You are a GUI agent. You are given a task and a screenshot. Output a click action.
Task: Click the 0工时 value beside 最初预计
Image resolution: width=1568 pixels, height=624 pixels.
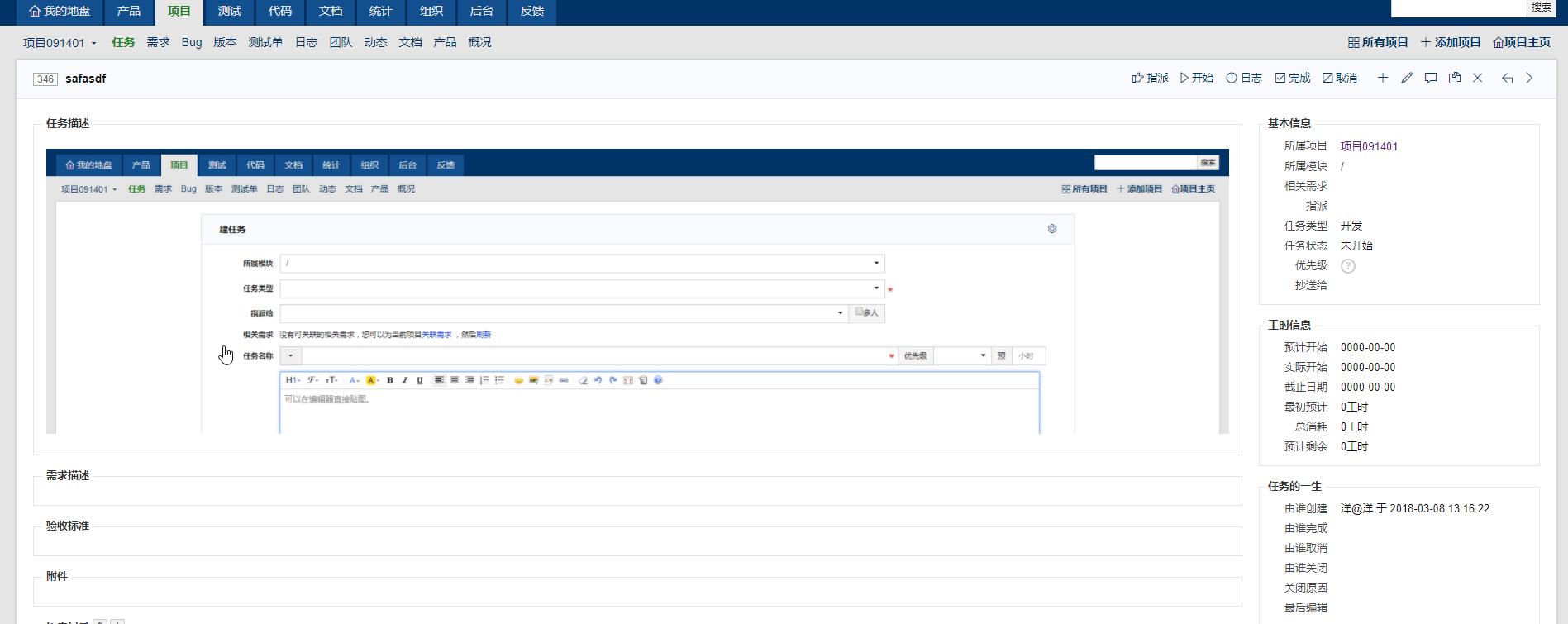tap(1355, 407)
